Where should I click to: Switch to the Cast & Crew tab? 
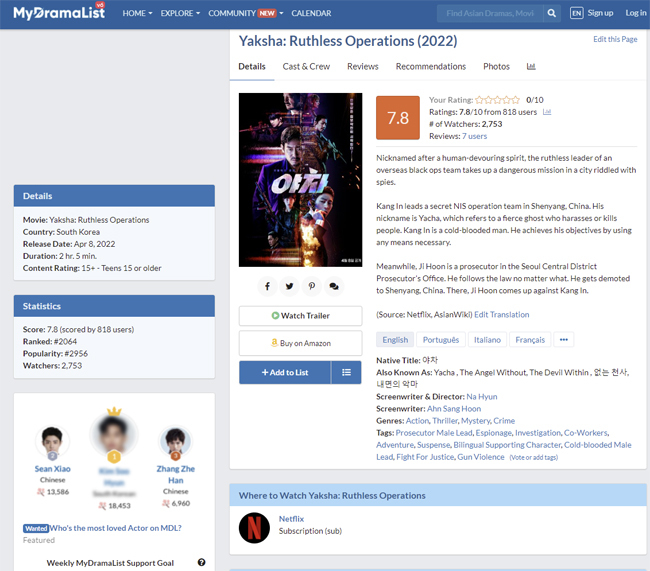(306, 66)
